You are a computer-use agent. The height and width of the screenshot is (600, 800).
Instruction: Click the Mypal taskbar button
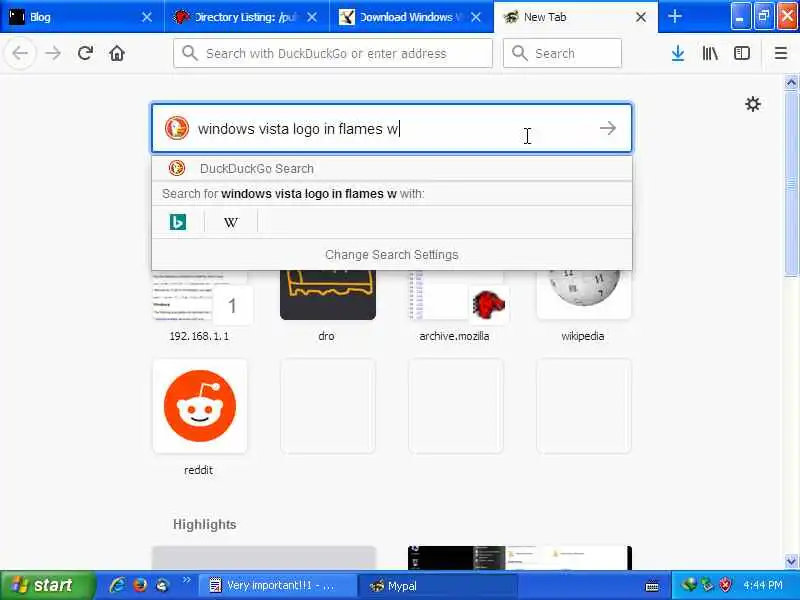[x=438, y=585]
